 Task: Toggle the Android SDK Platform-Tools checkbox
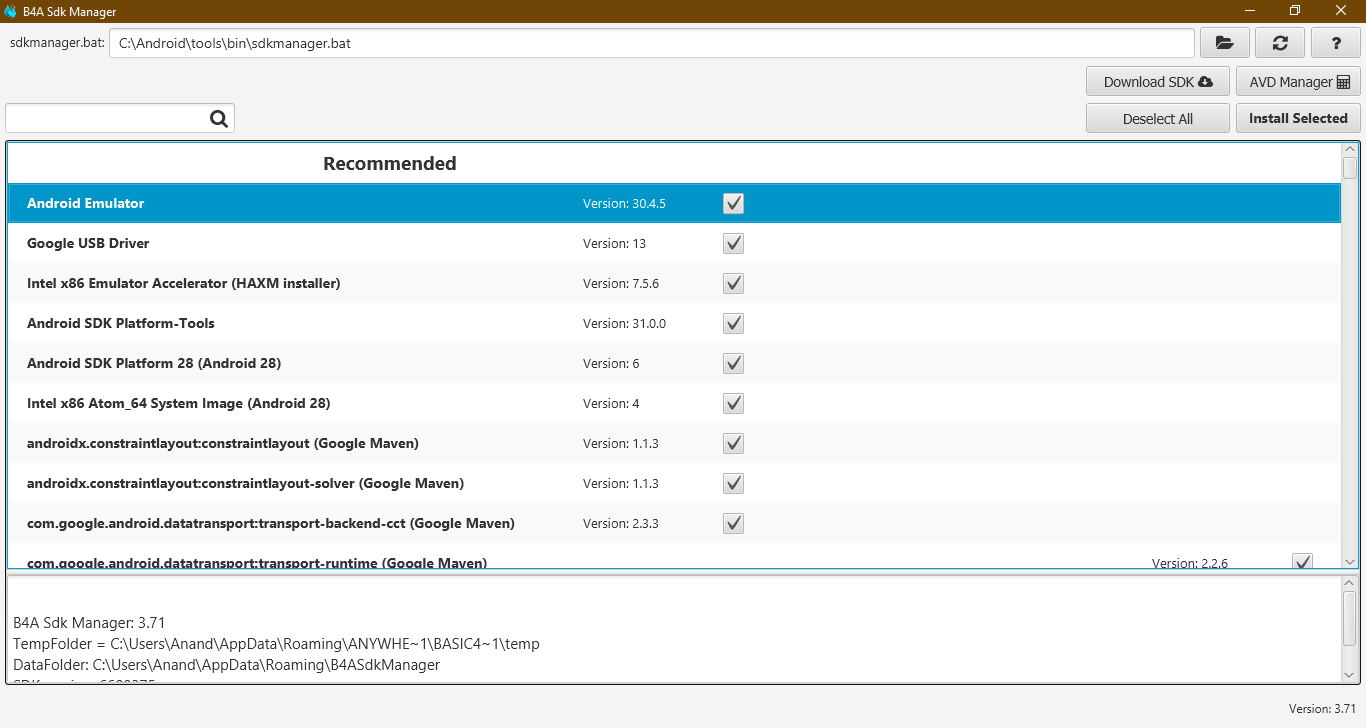733,323
